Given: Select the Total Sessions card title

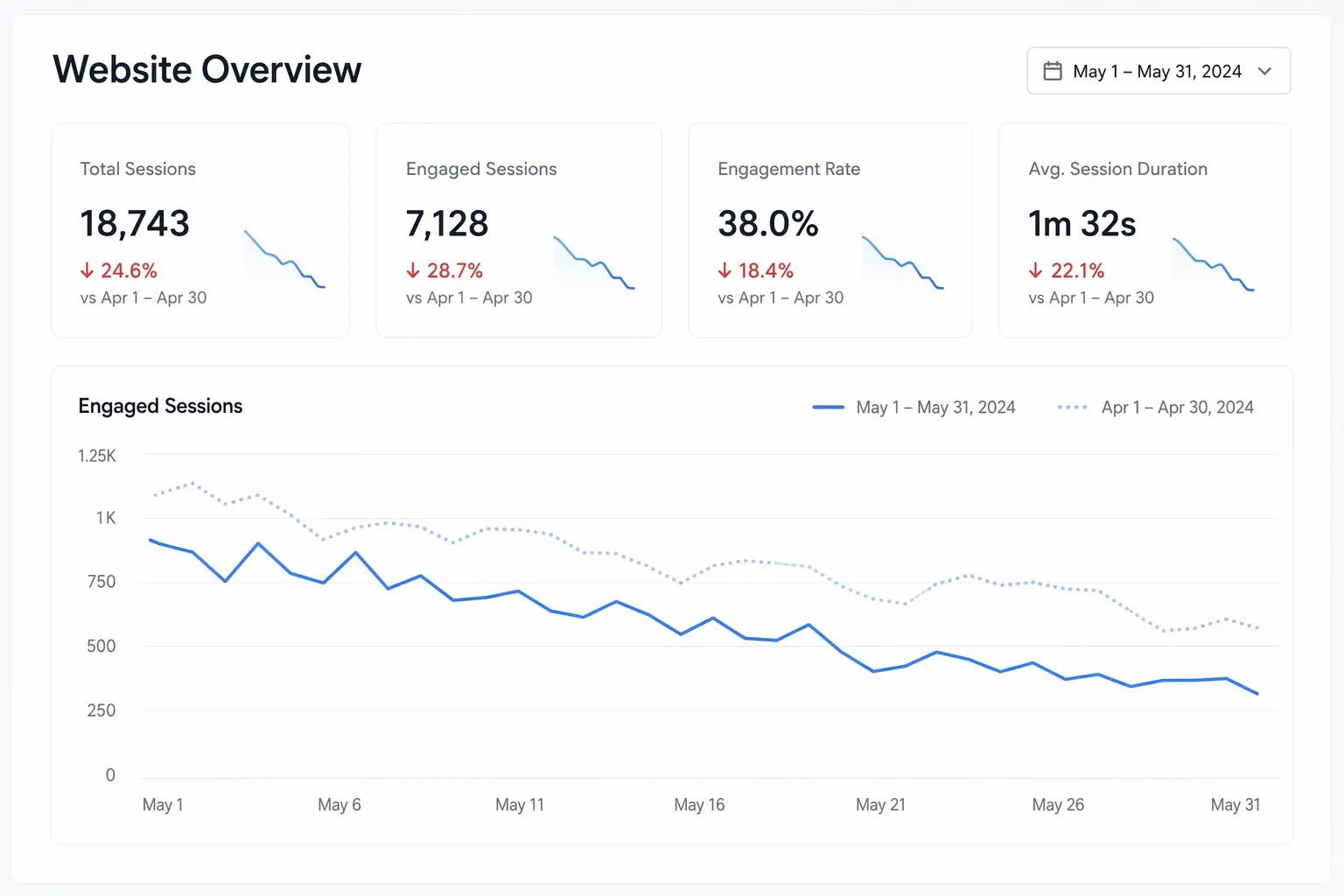Looking at the screenshot, I should click(138, 169).
